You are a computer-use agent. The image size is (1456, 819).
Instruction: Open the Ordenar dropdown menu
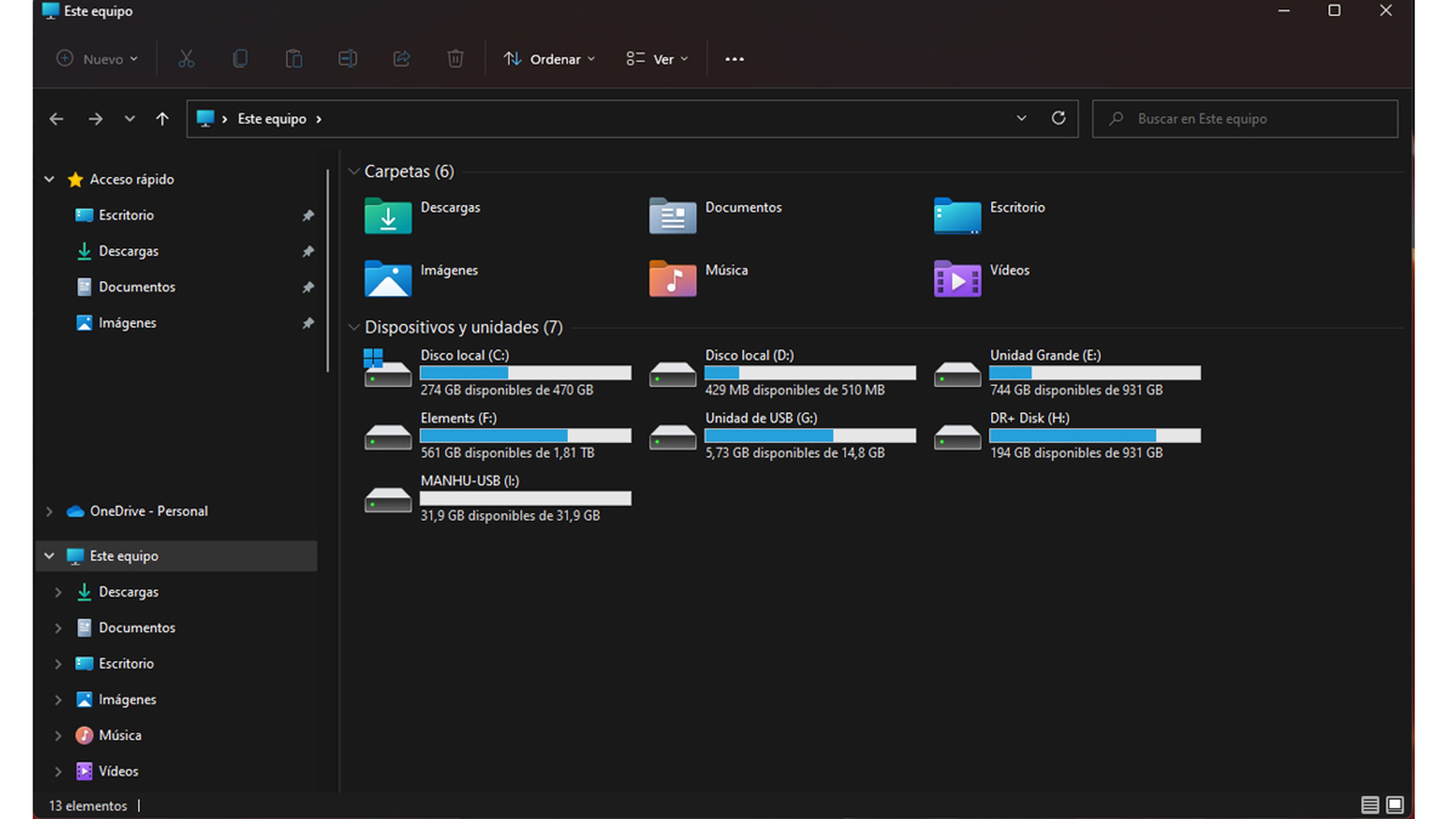549,59
